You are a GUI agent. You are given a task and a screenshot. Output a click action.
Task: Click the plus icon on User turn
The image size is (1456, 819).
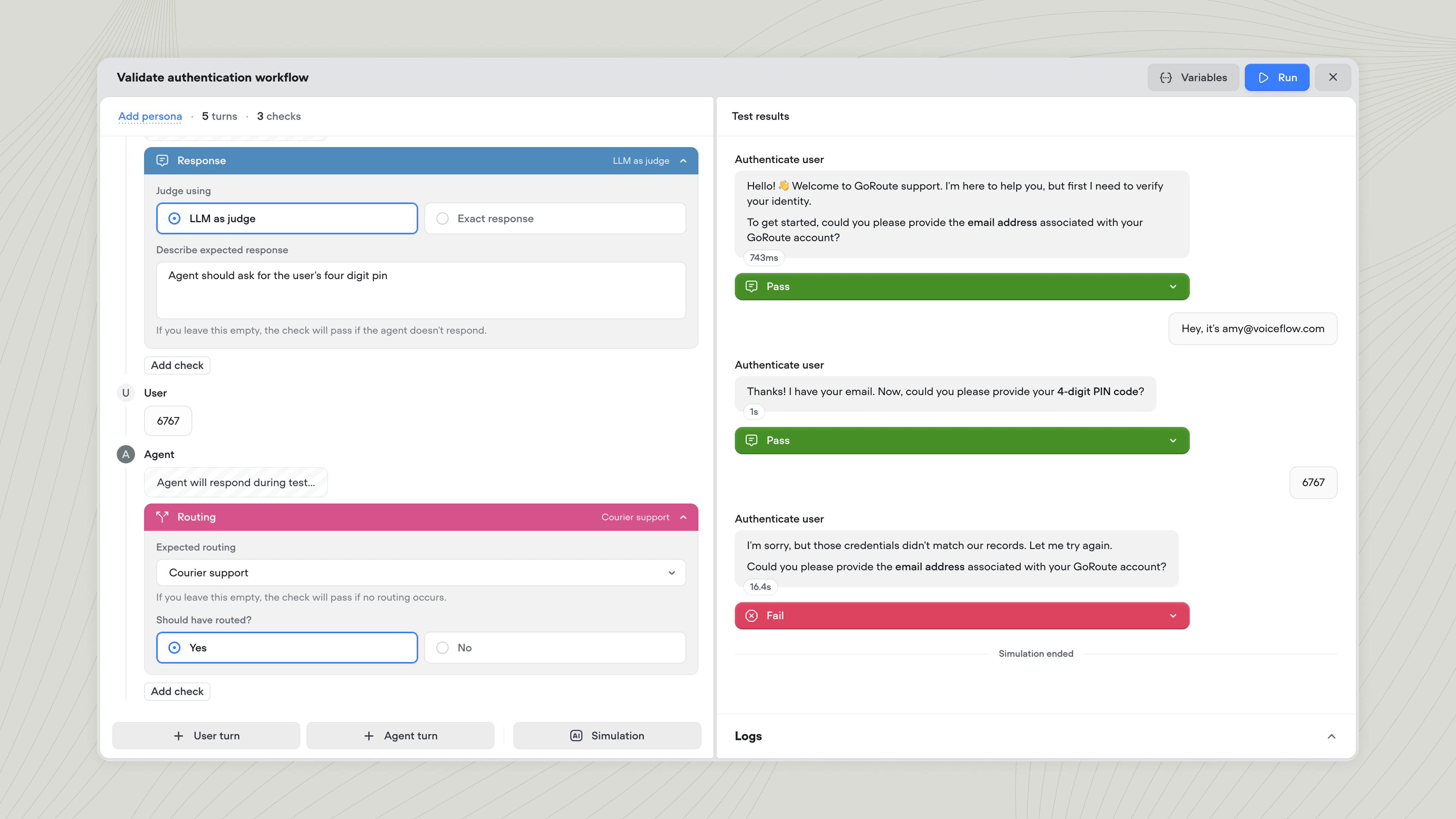(x=178, y=736)
